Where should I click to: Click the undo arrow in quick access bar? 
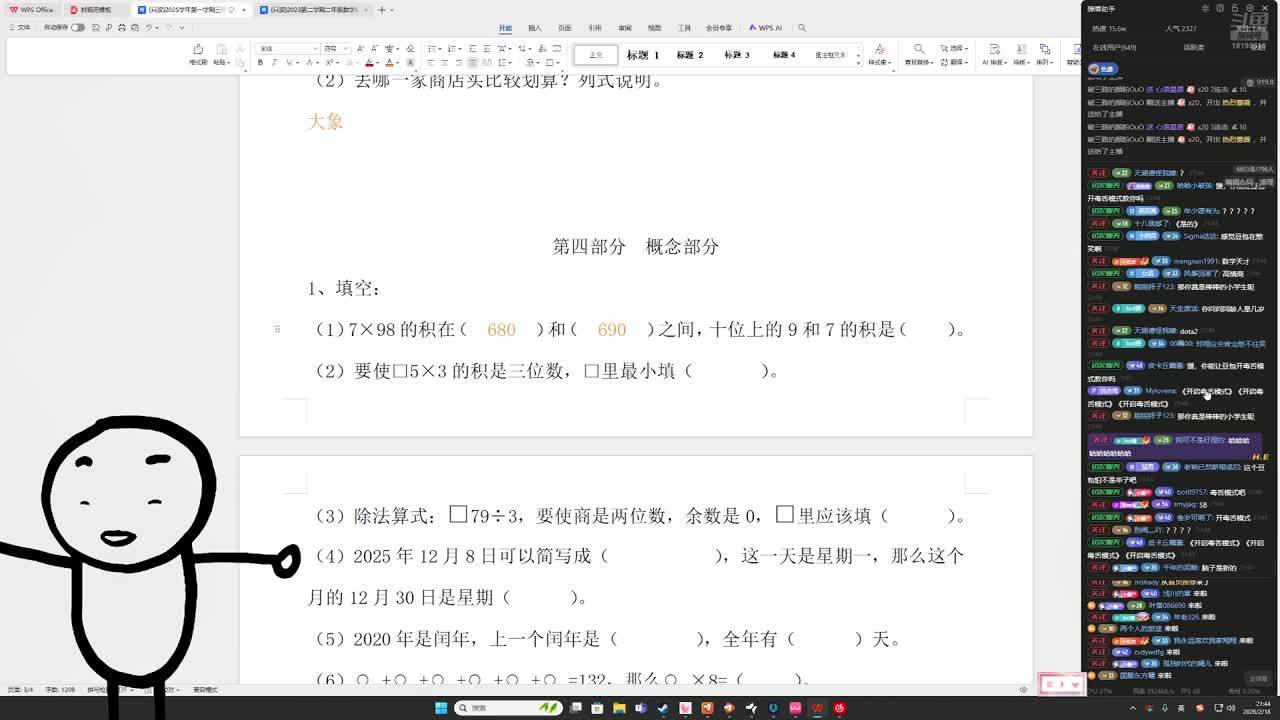(149, 28)
